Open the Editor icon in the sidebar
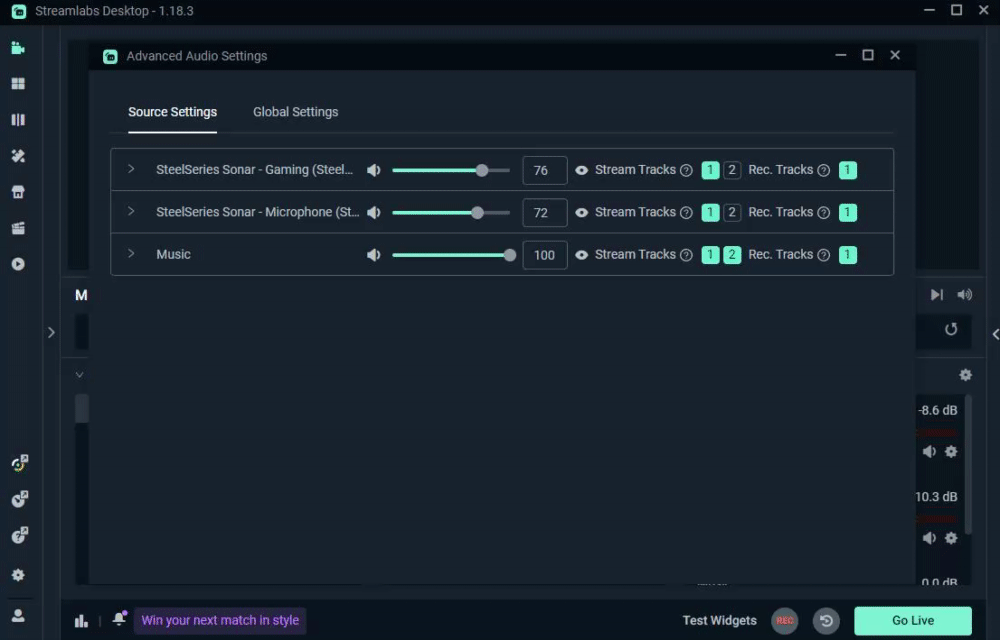1000x640 pixels. [18, 48]
